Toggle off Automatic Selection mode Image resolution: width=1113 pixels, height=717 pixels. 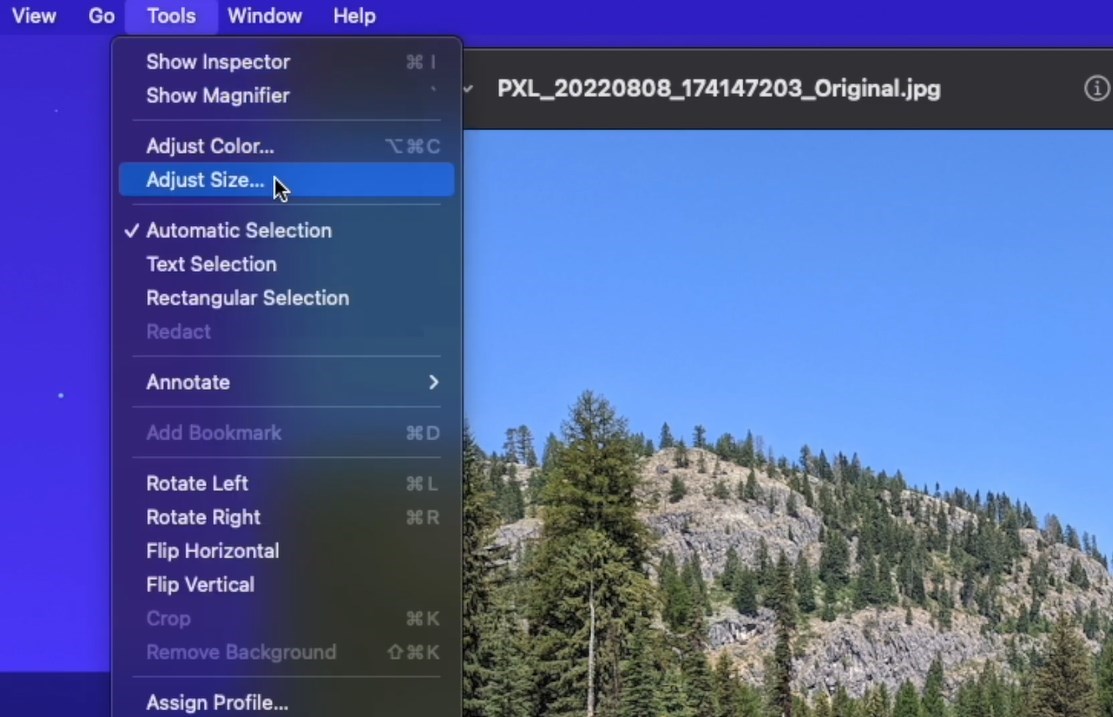pos(238,230)
